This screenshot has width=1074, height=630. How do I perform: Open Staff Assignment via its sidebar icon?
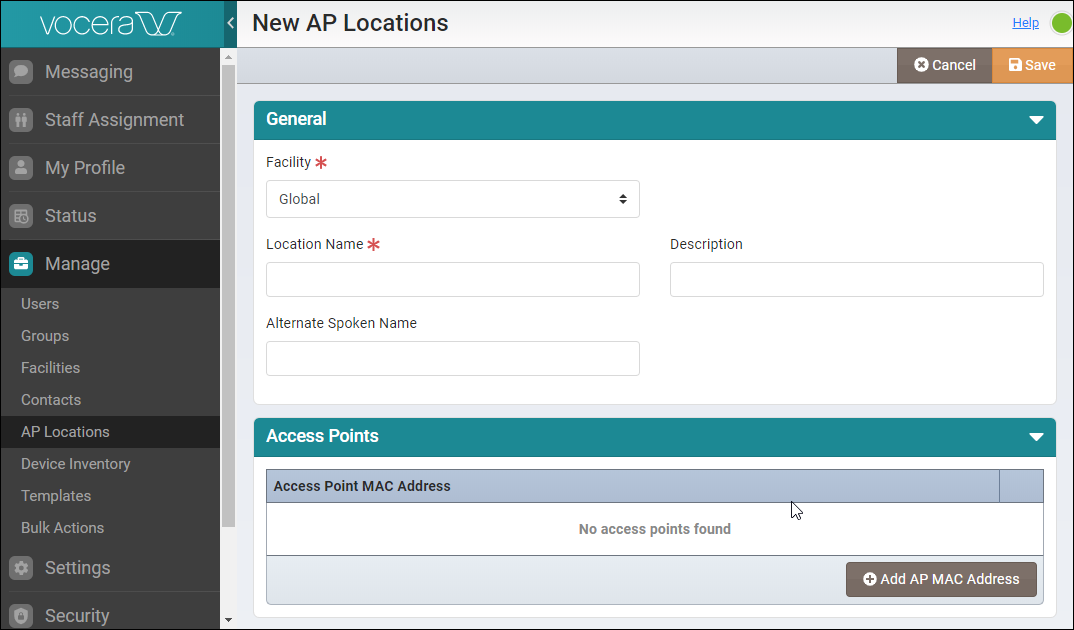click(x=21, y=119)
